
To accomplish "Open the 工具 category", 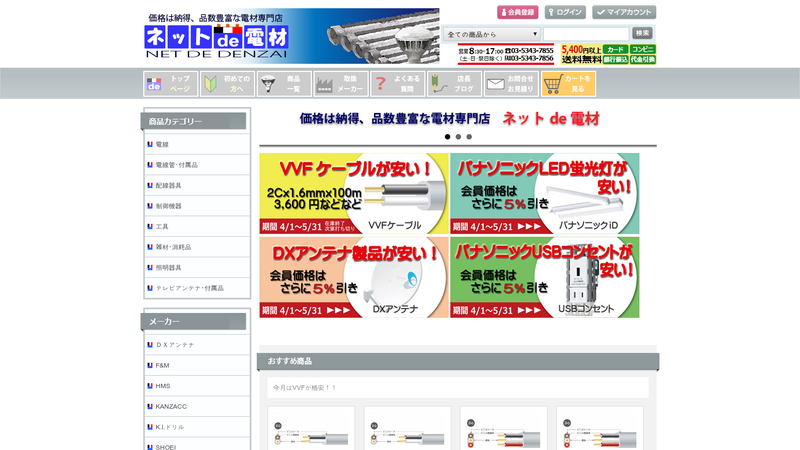I will coord(197,227).
